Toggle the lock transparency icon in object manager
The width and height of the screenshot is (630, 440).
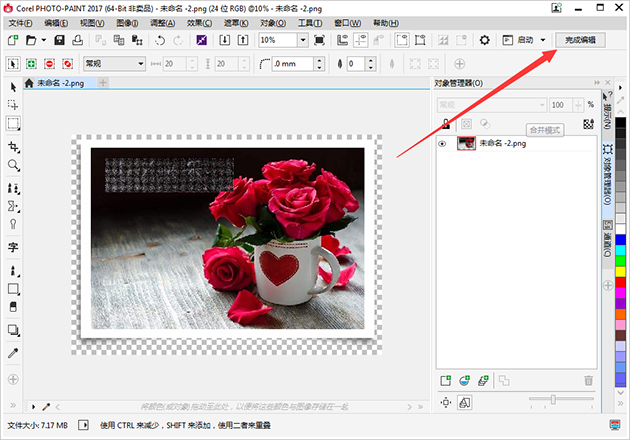[x=447, y=124]
